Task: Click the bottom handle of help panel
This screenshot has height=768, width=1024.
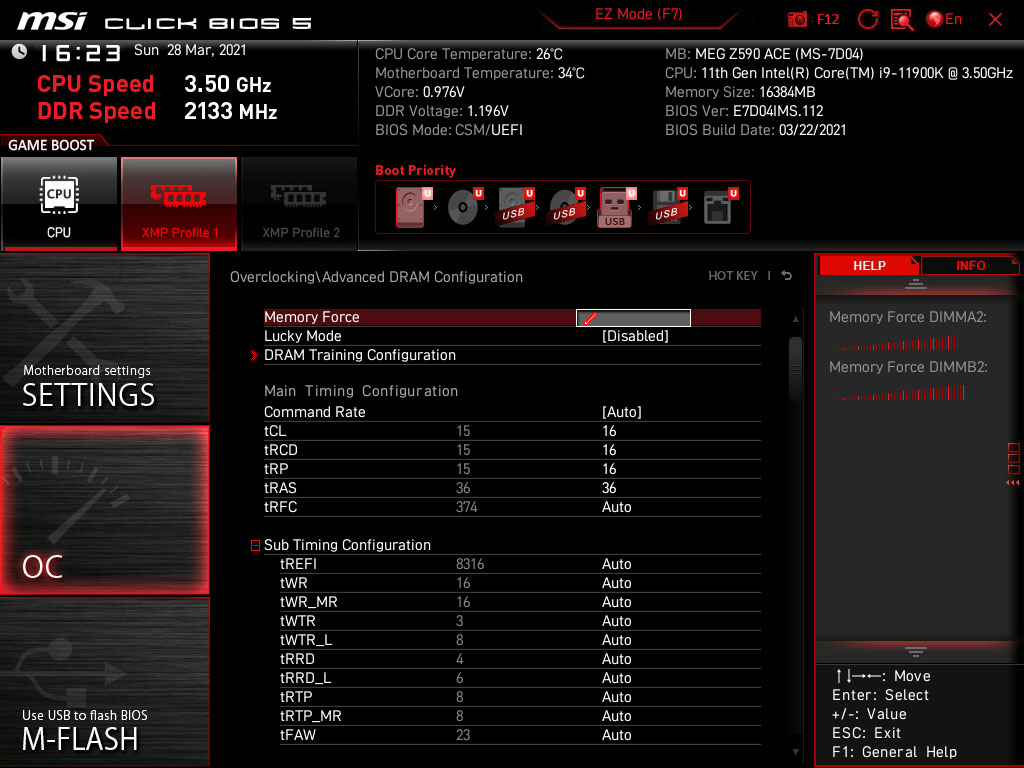Action: coord(916,651)
